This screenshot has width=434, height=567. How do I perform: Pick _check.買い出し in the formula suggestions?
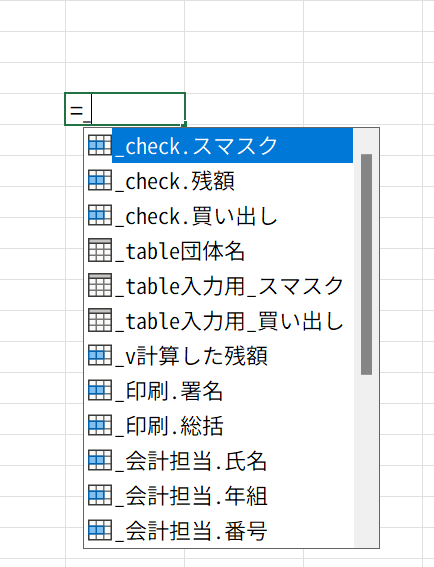pyautogui.click(x=219, y=216)
